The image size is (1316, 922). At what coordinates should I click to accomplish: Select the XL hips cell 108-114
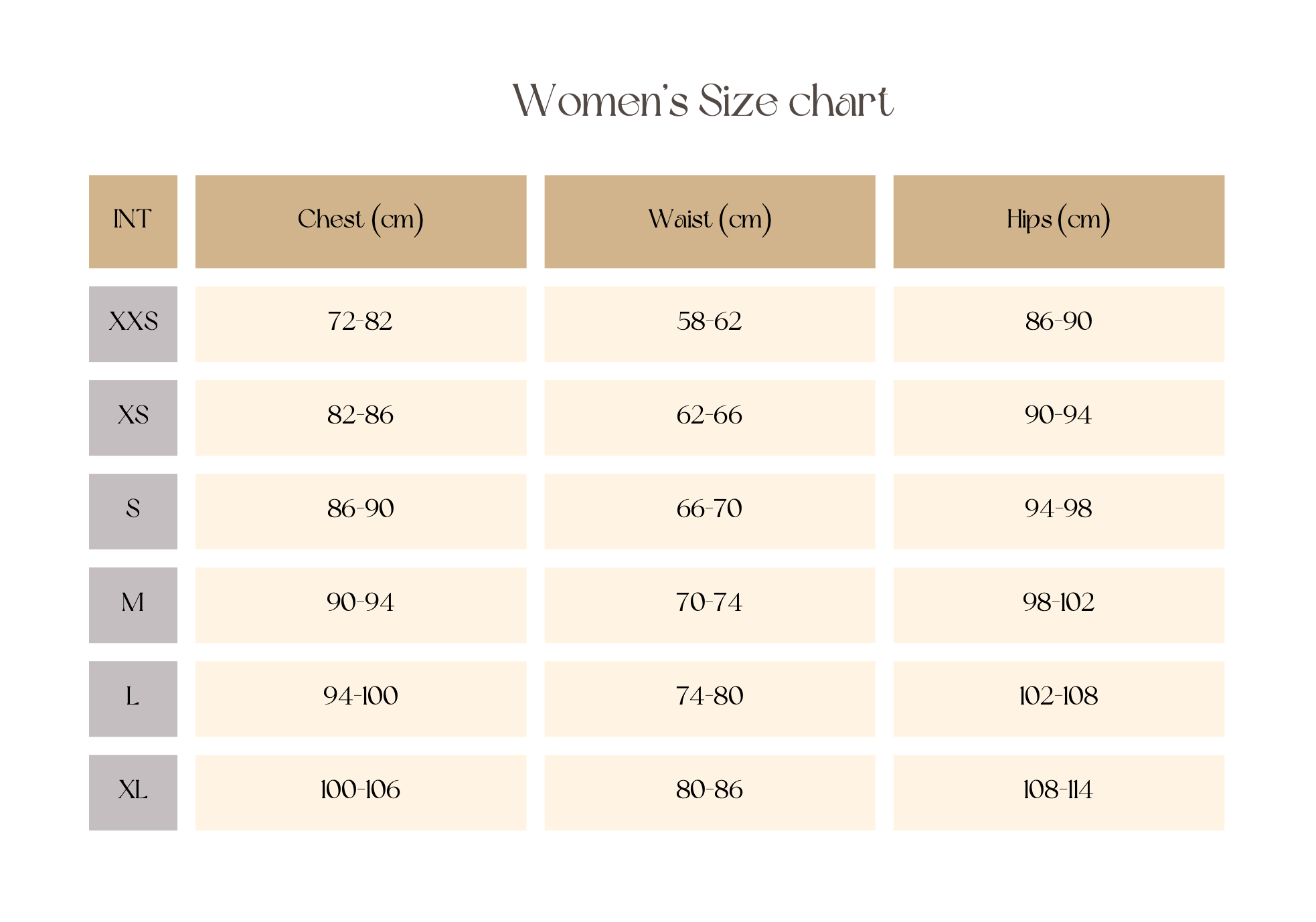(1058, 792)
